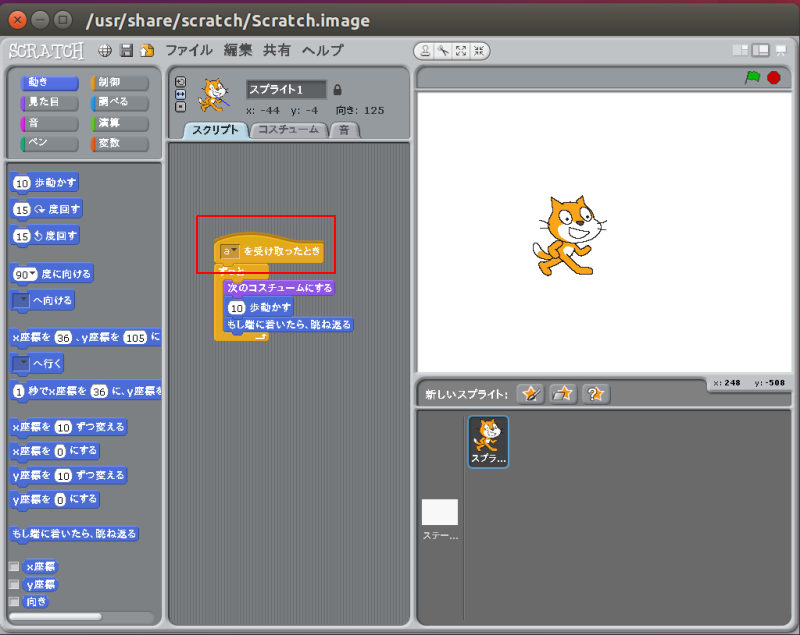Click the red stop sign
800x635 pixels.
[774, 78]
